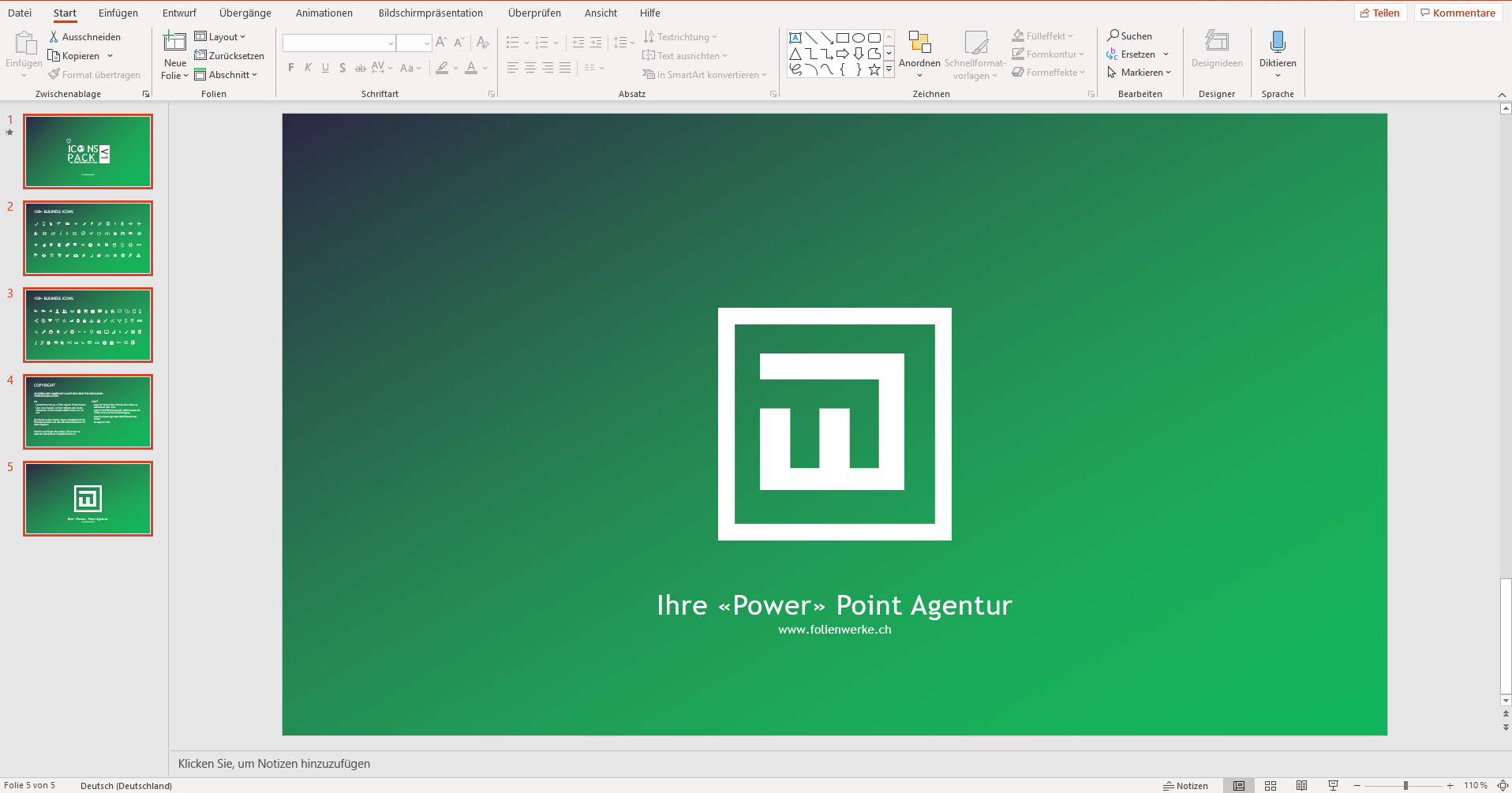Toggle italic formatting
The height and width of the screenshot is (793, 1512).
(307, 68)
